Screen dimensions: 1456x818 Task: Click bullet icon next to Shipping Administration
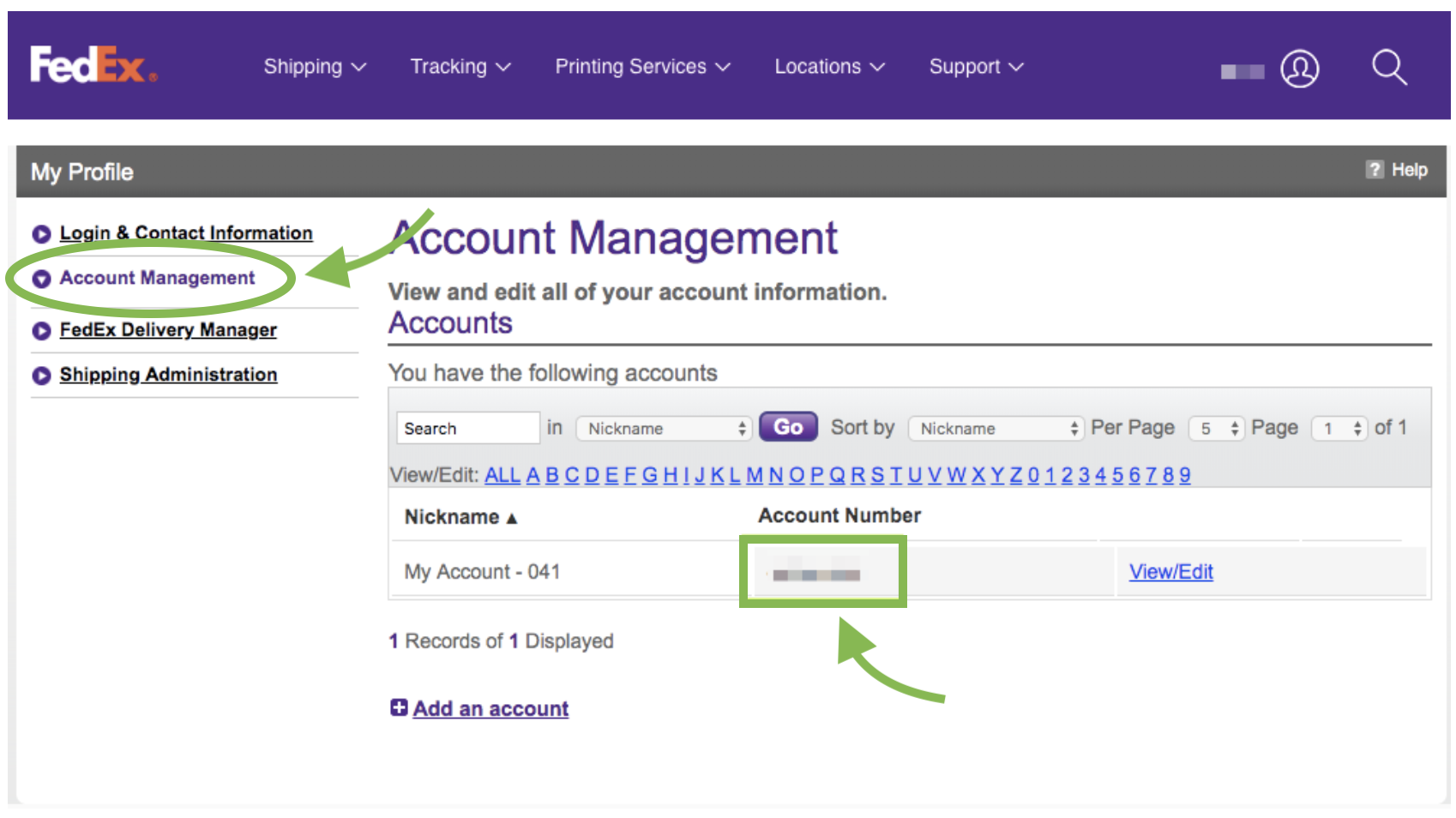[x=41, y=376]
